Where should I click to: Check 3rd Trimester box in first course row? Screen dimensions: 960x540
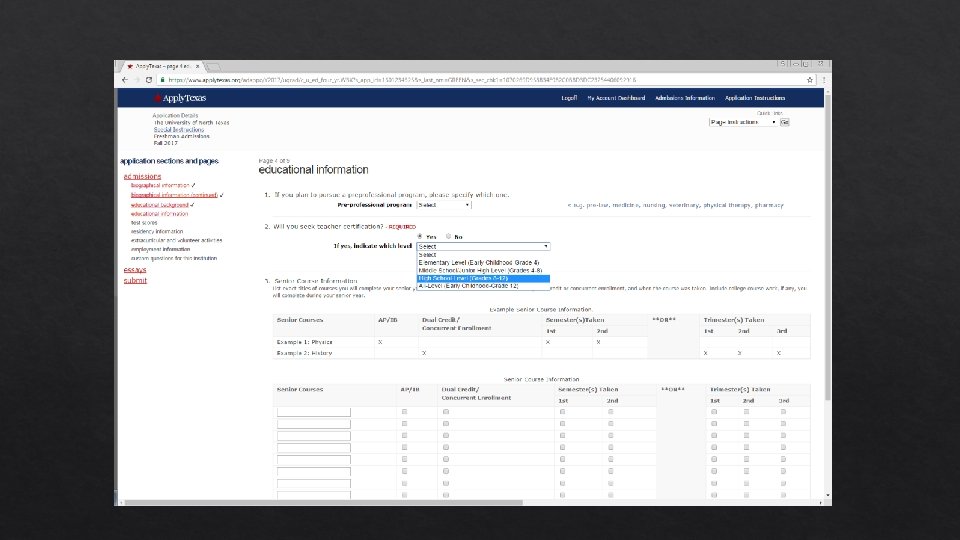(783, 412)
